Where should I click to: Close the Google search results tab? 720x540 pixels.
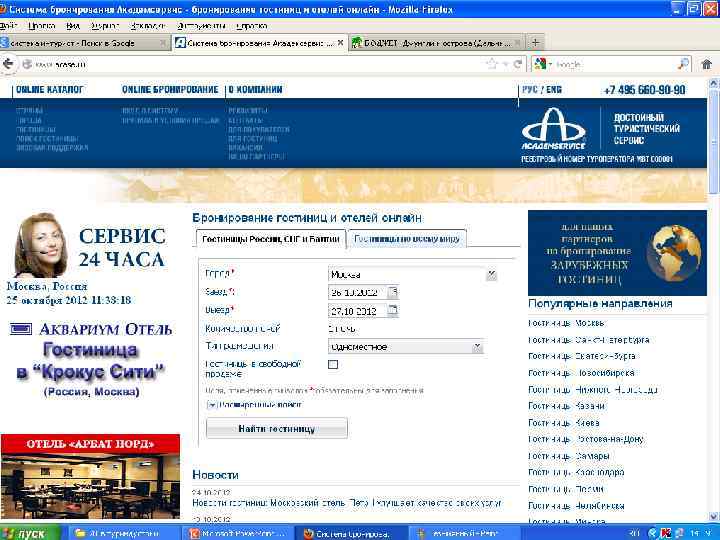163,43
